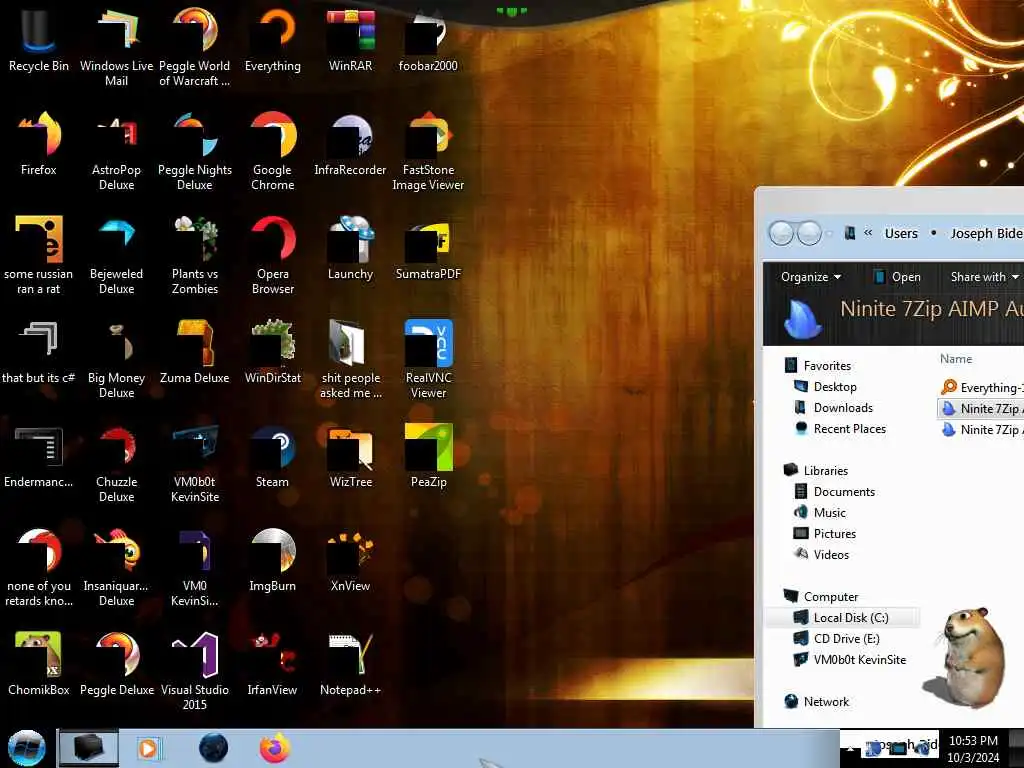Select the Visual Studio 2015 icon
This screenshot has width=1024, height=768.
point(195,671)
